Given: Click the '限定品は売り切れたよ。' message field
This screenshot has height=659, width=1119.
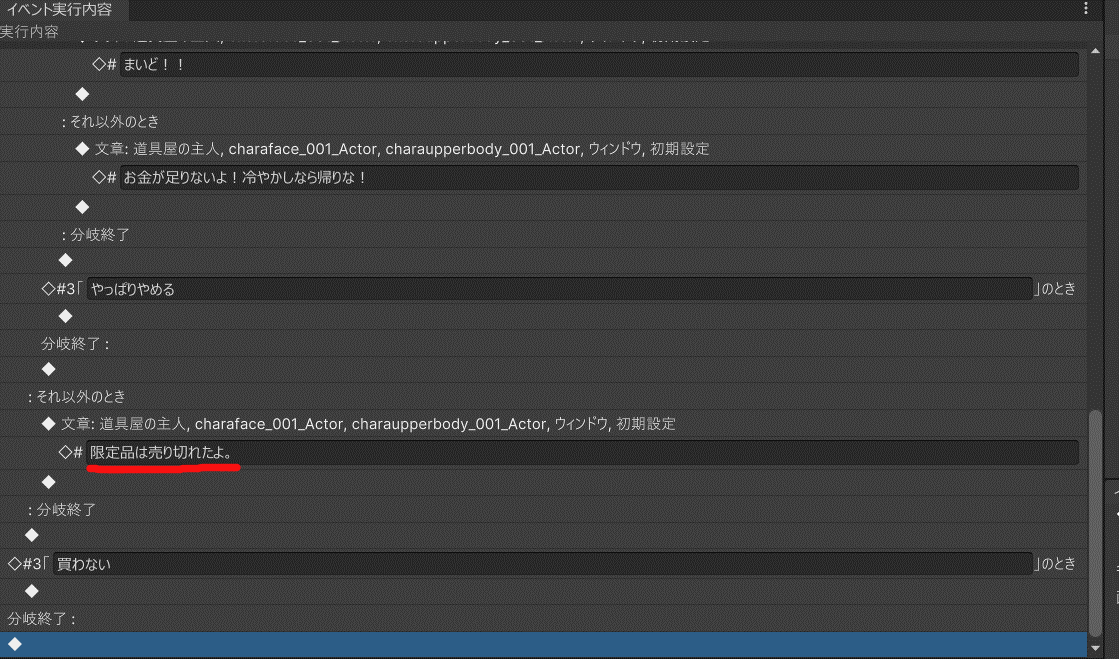Looking at the screenshot, I should [582, 453].
